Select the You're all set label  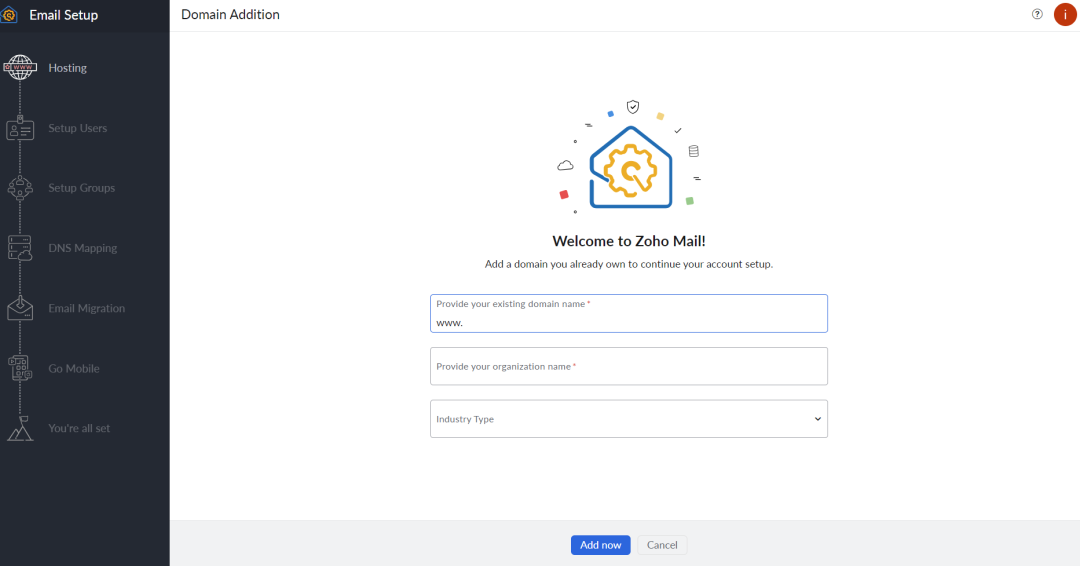[x=79, y=428]
